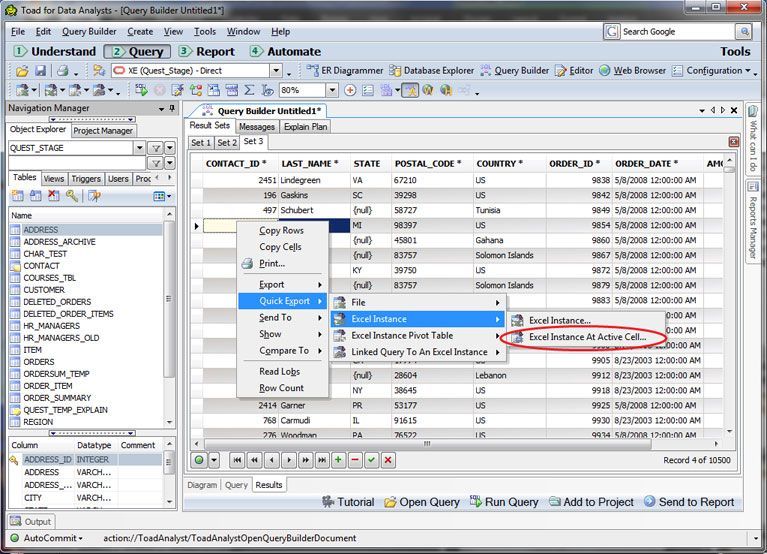Open the connection XE (Quest_Stage) dropdown

(276, 71)
